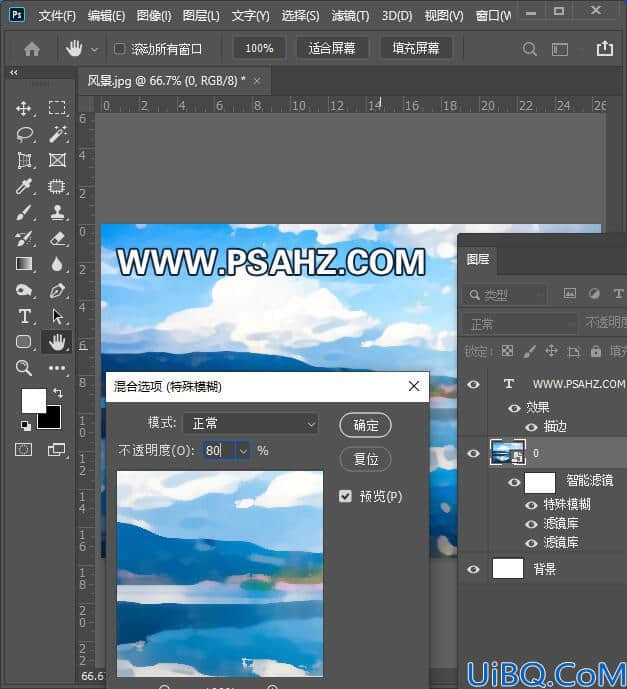Change the screen mode
The height and width of the screenshot is (689, 627).
(x=56, y=449)
